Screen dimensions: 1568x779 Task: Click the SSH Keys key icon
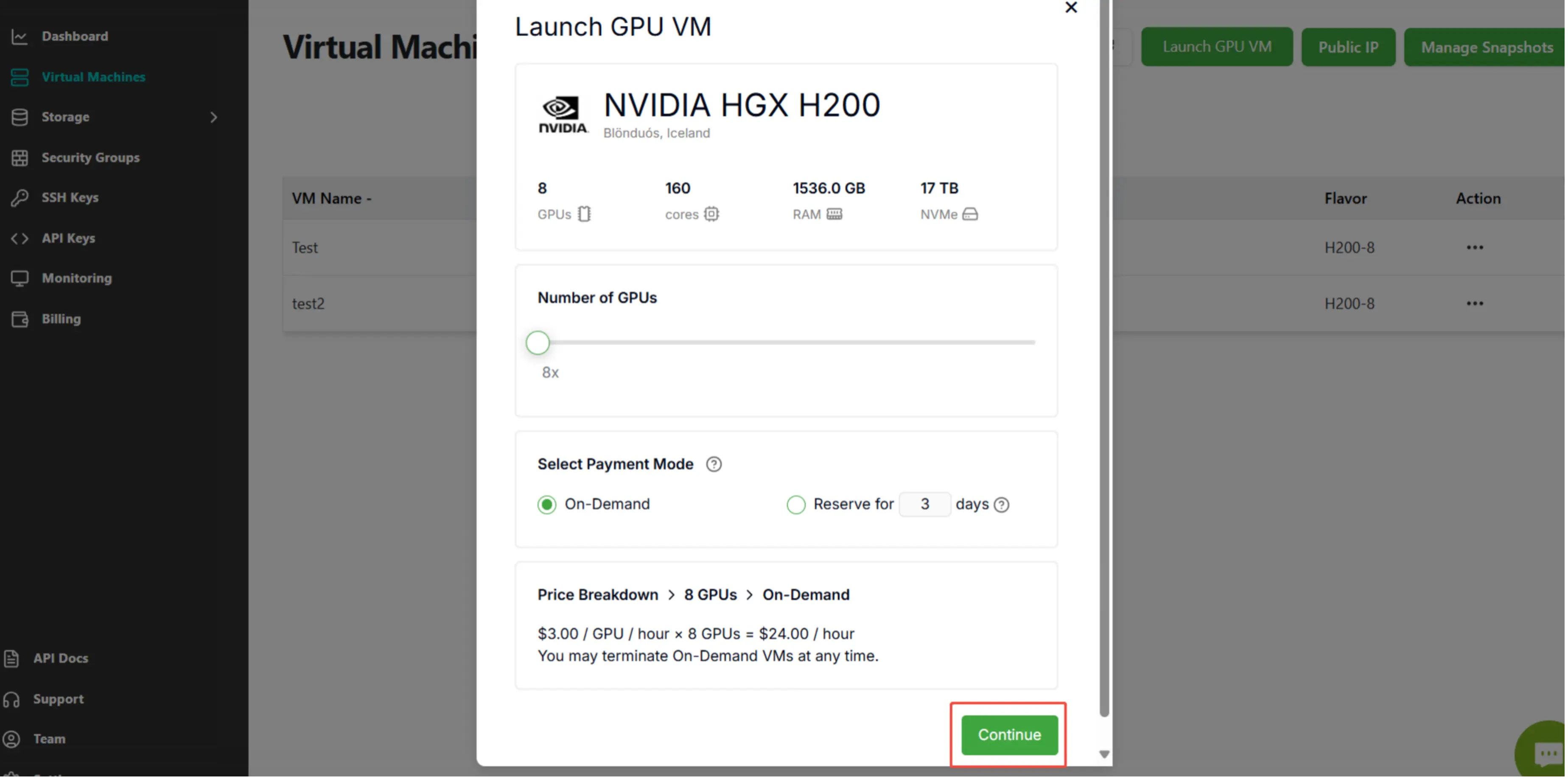[x=20, y=198]
